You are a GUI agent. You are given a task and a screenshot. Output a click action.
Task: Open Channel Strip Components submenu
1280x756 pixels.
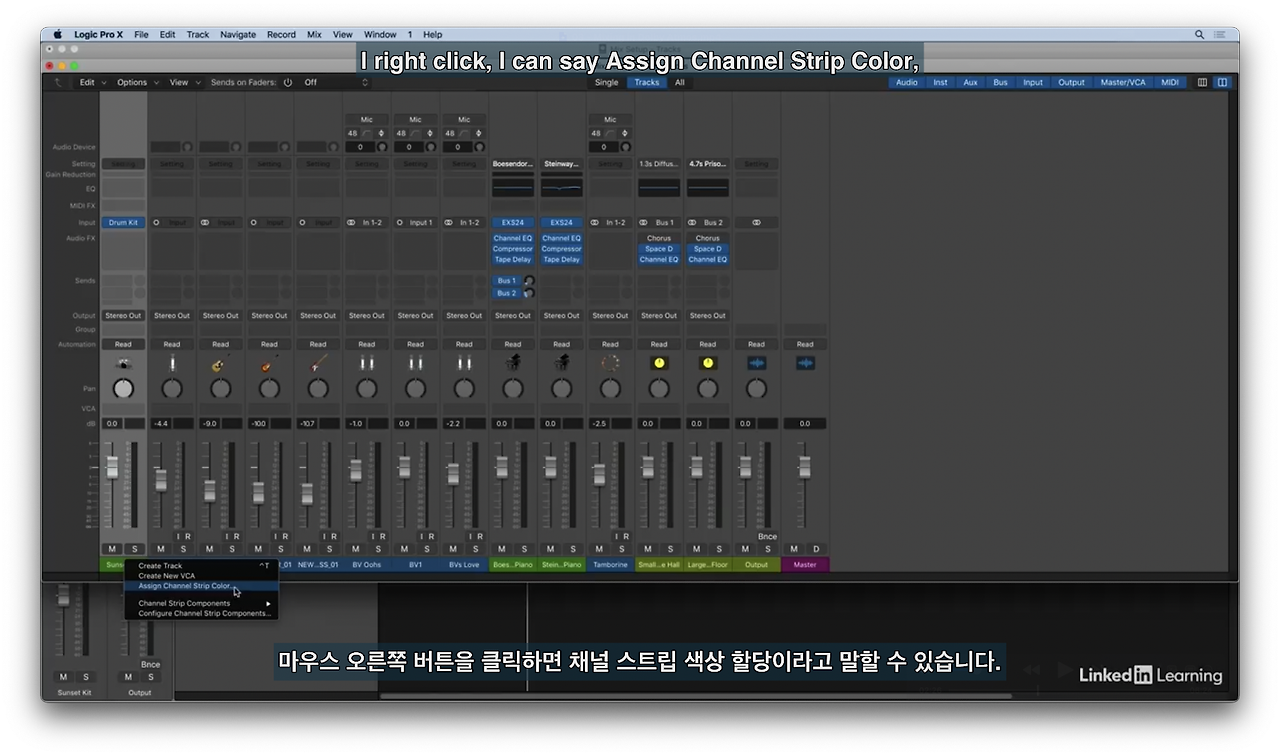pos(202,604)
